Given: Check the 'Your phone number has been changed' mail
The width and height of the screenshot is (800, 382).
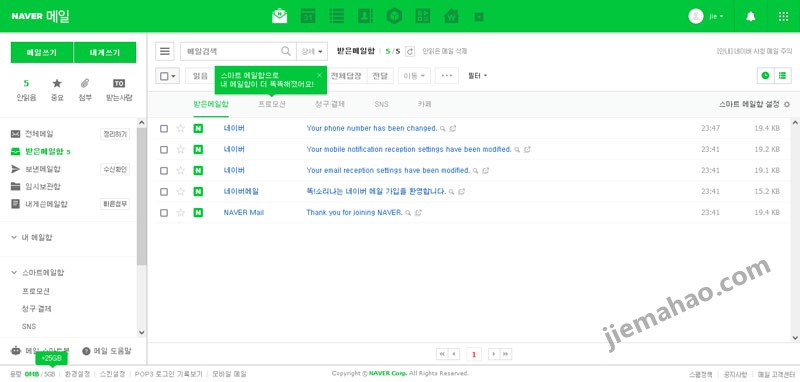Looking at the screenshot, I should [x=164, y=129].
